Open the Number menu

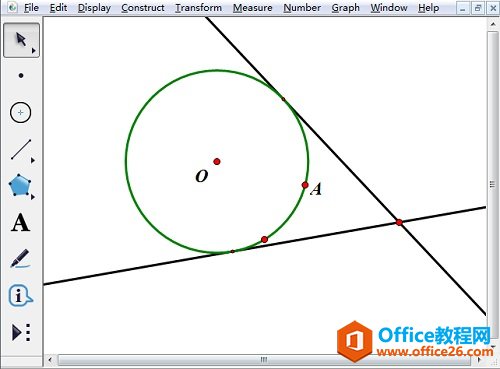click(x=302, y=8)
